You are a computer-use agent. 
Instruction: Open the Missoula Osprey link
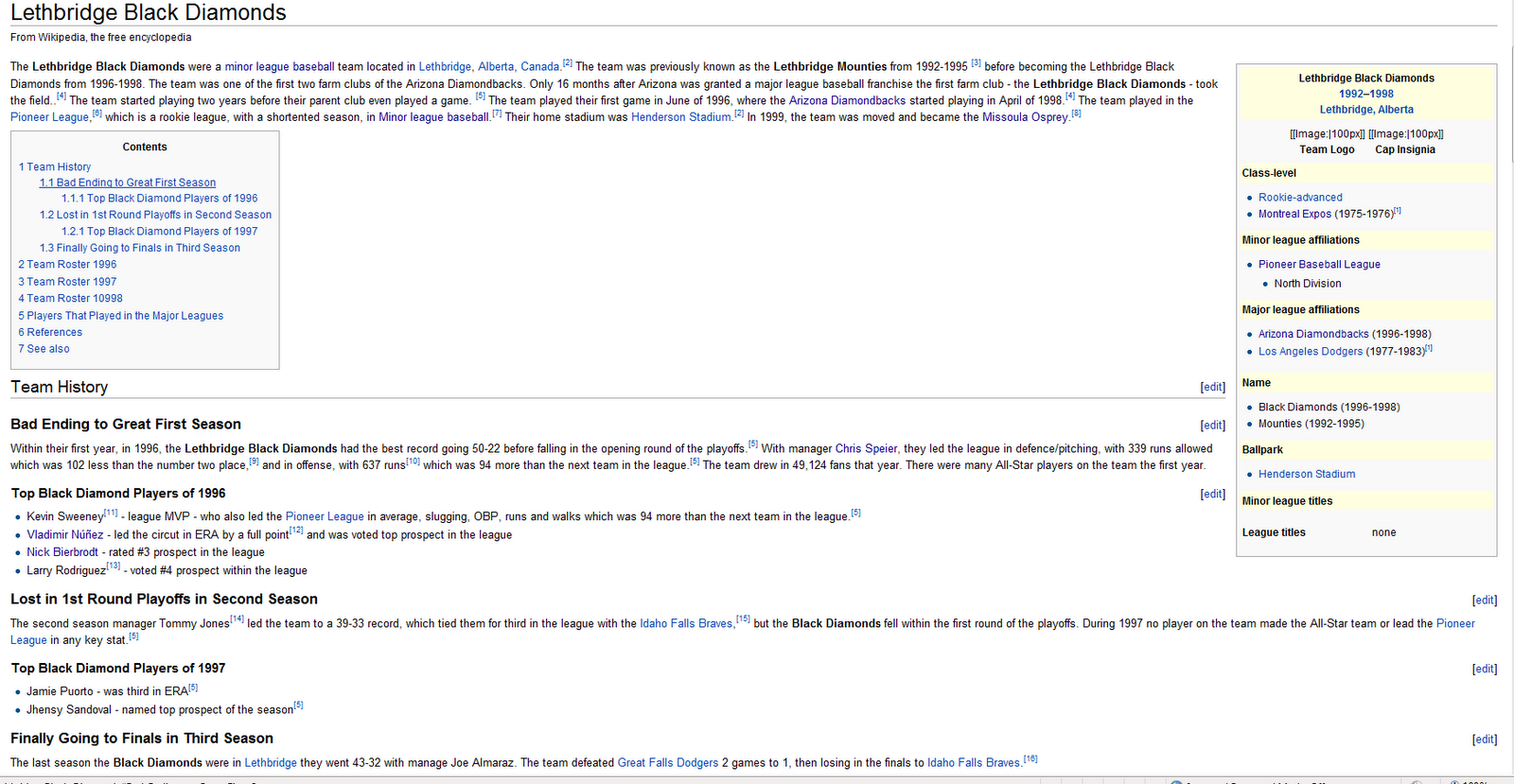coord(1026,117)
